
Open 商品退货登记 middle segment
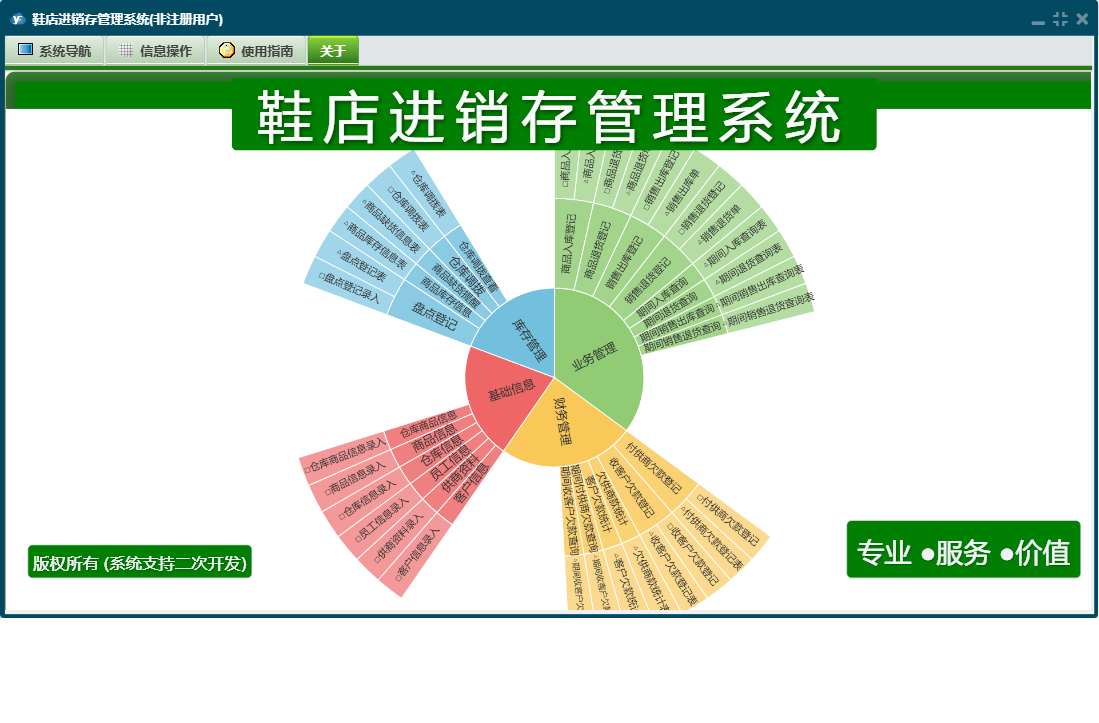(x=597, y=251)
